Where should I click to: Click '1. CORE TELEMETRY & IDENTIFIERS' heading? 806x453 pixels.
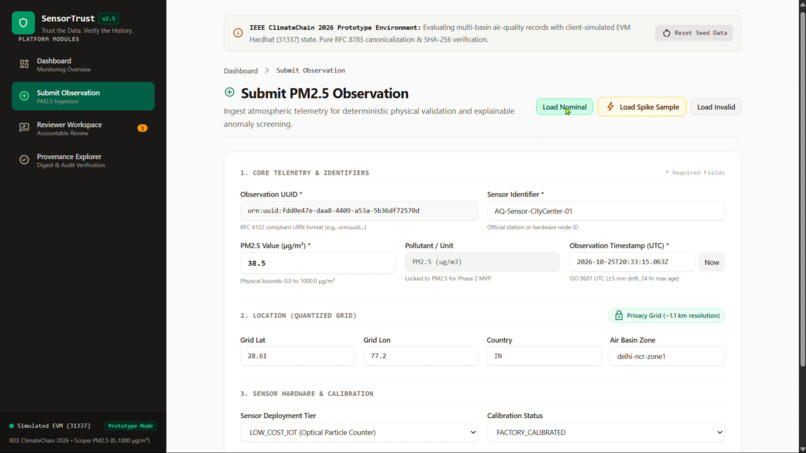point(305,173)
